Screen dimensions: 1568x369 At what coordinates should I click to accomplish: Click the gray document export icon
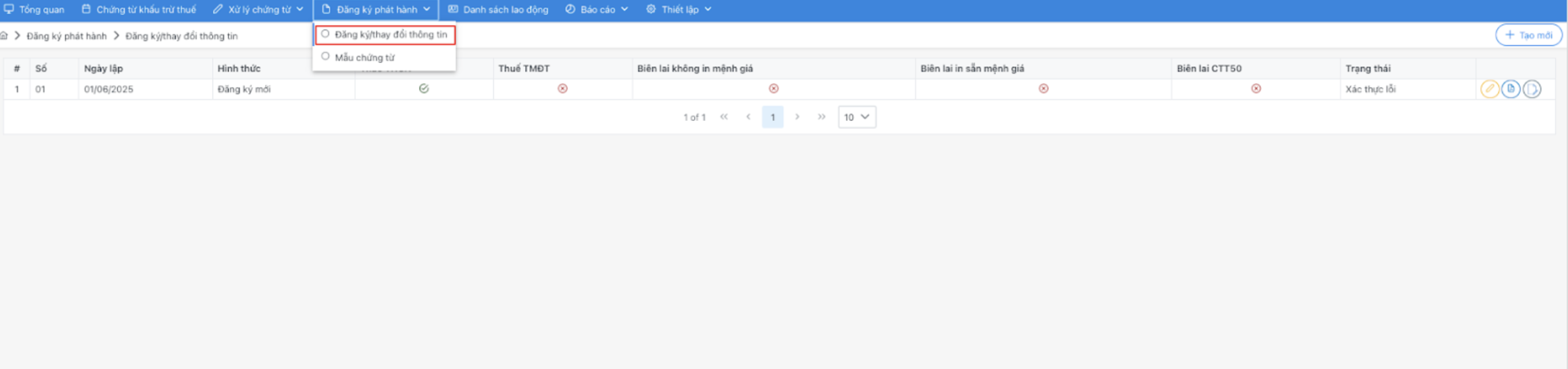pos(1532,89)
